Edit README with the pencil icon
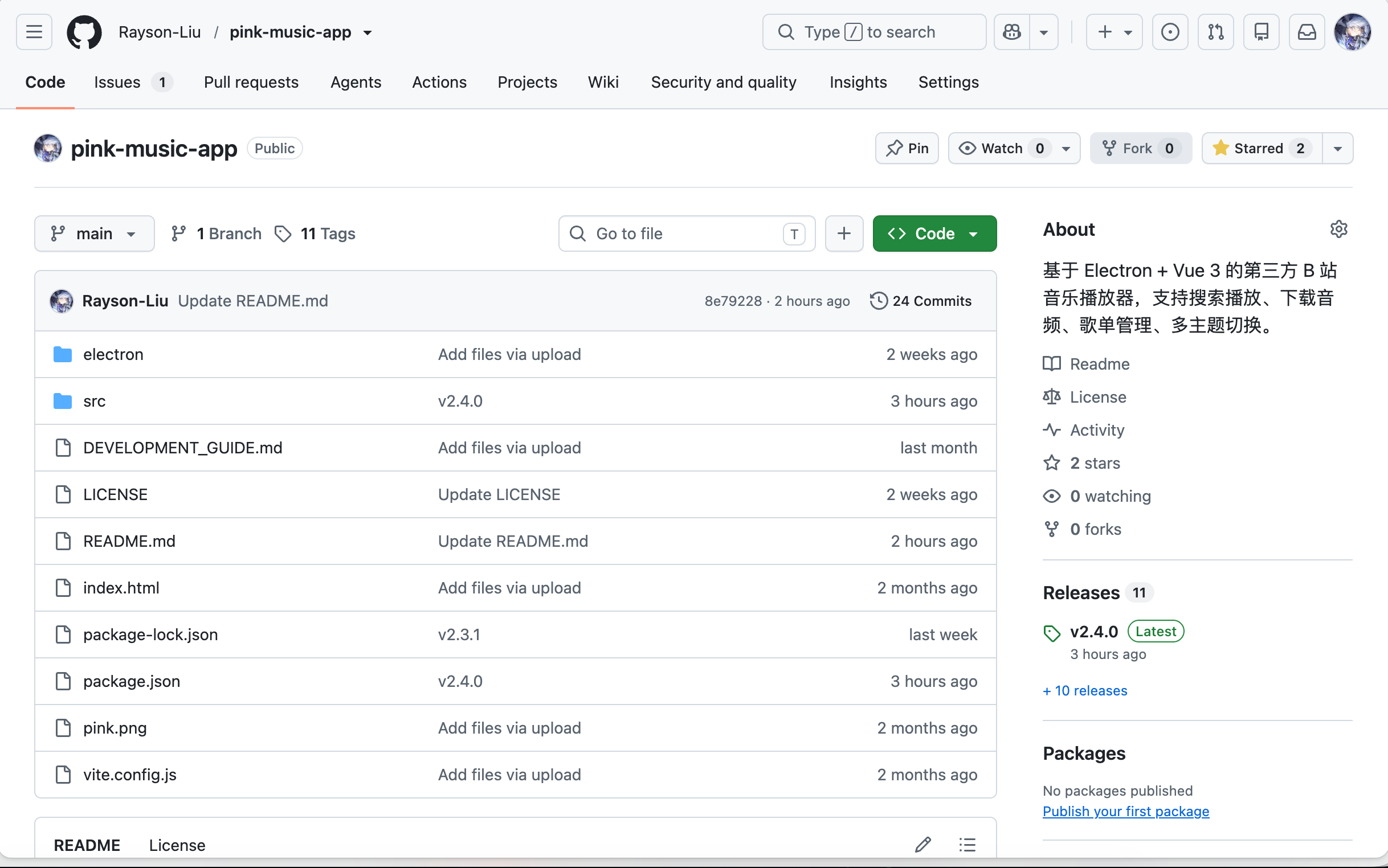The image size is (1388, 868). coord(923,845)
